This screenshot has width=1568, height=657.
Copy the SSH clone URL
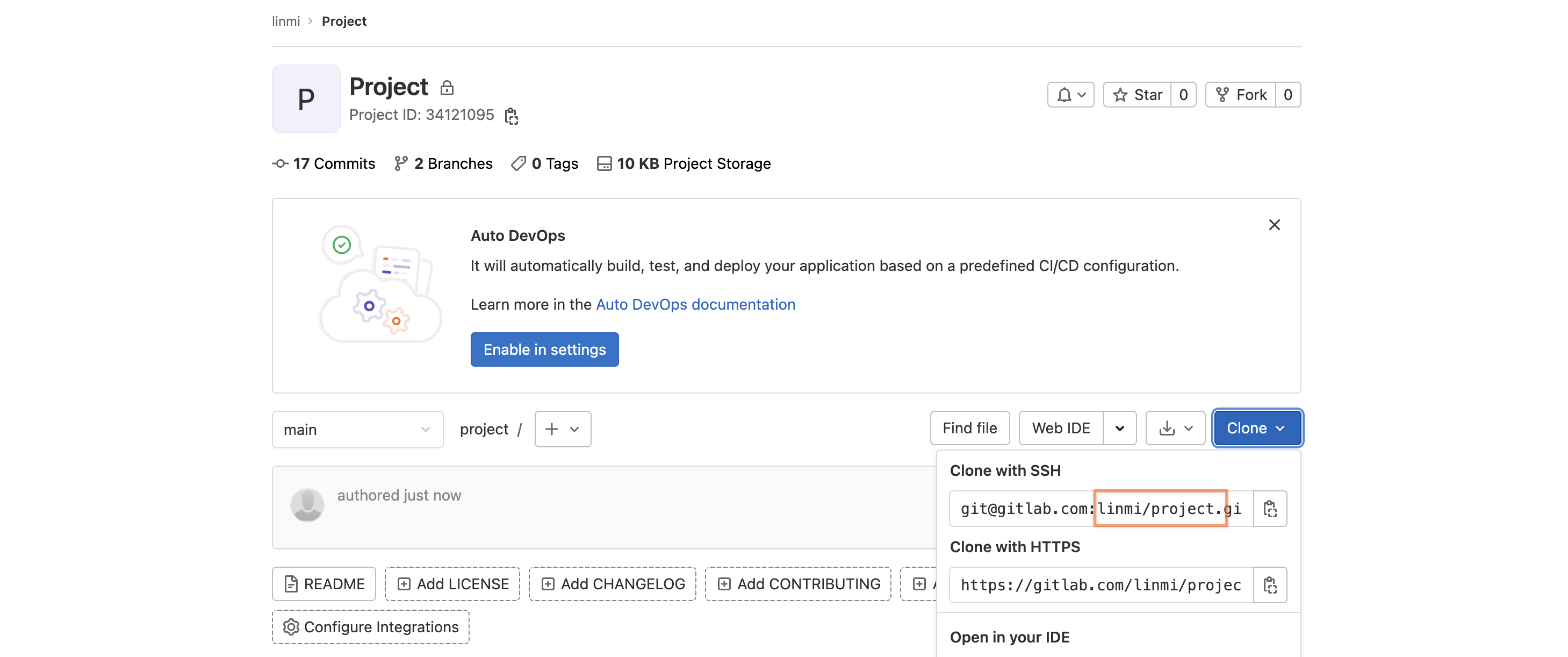(x=1270, y=509)
